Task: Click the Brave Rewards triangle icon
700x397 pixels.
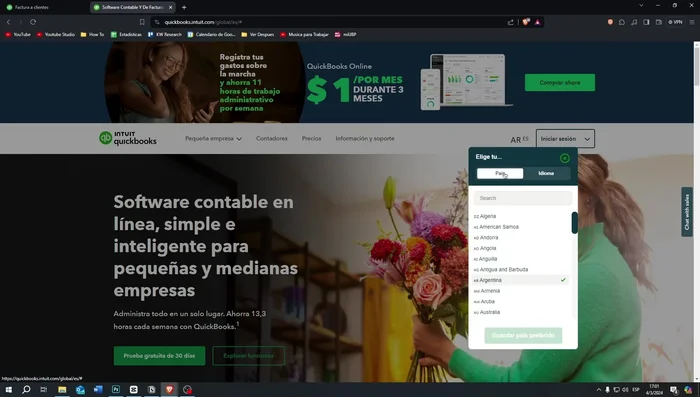Action: (538, 22)
